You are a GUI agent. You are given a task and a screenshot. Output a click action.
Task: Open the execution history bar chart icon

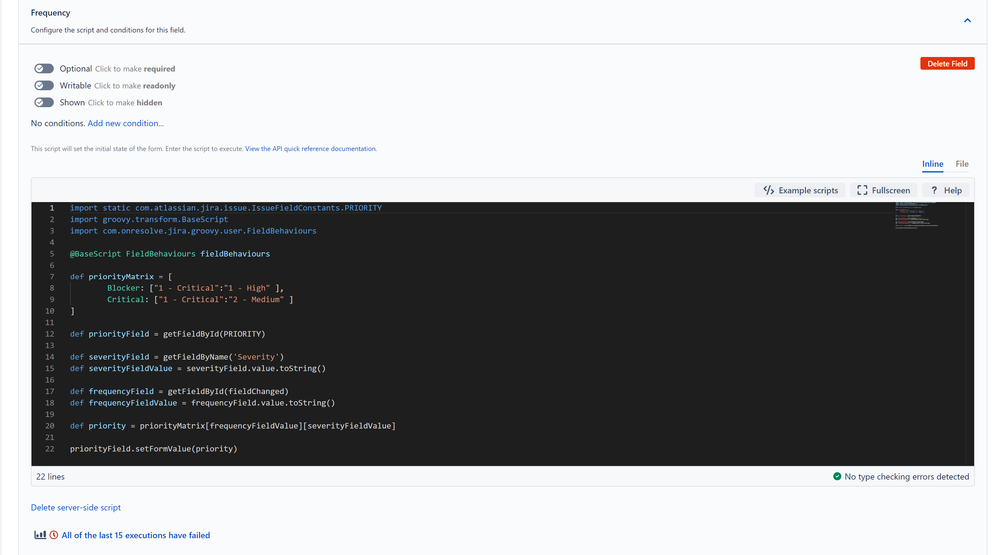40,535
